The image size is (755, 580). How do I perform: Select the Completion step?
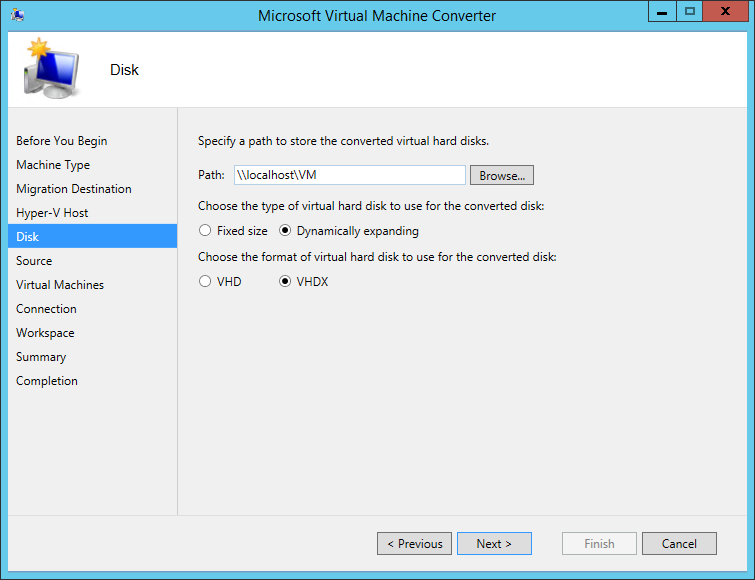47,381
